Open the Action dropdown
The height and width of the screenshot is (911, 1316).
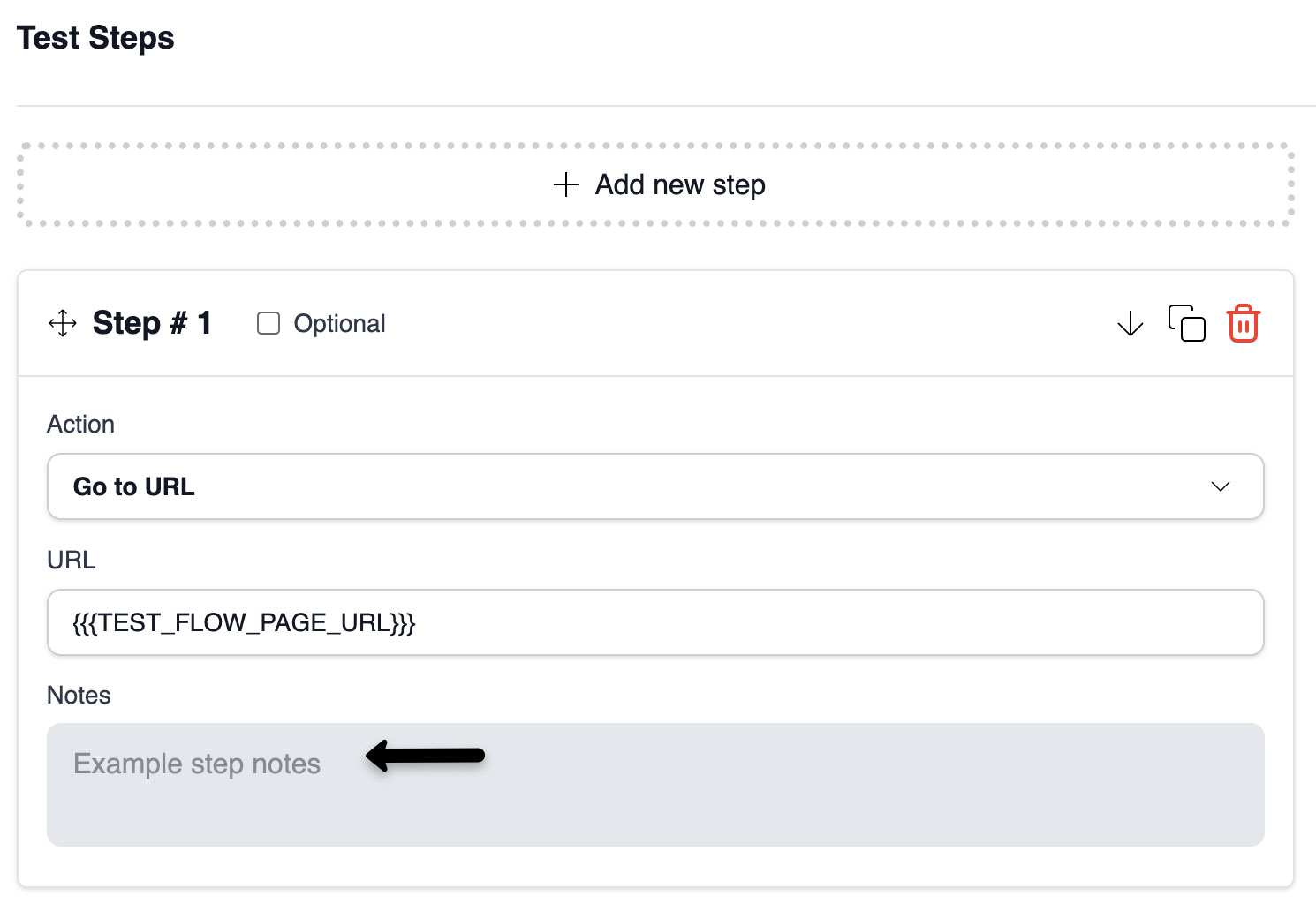(654, 486)
